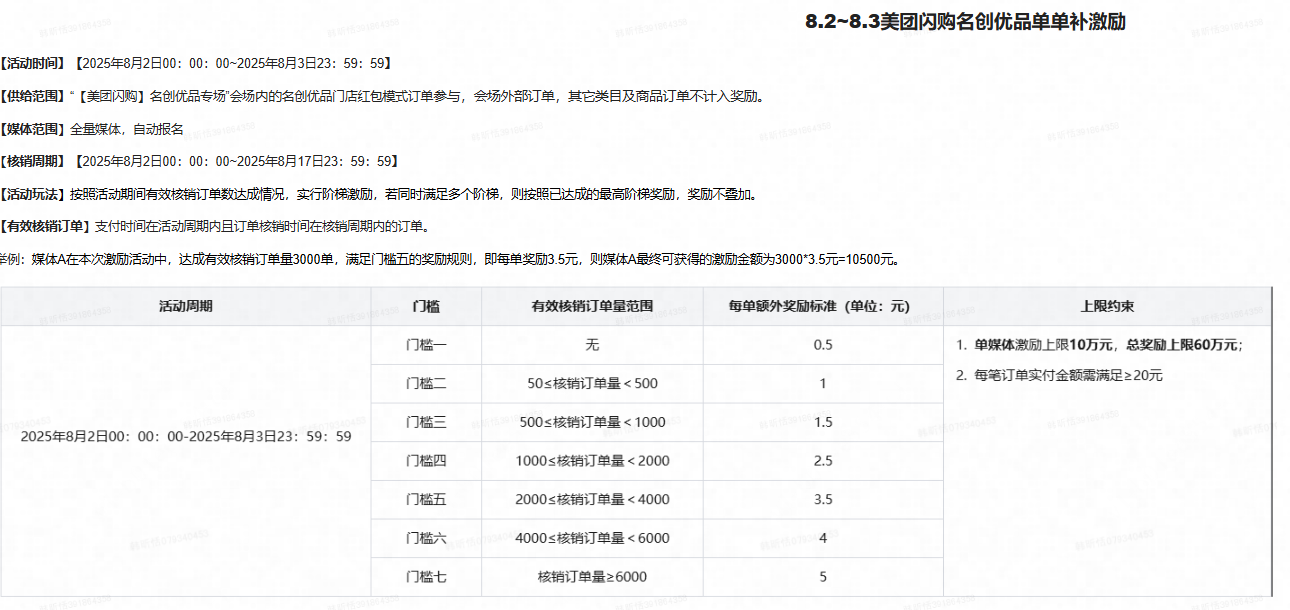
Task: Click the title 8.2~8.3美团闪购名创优品单单补激励
Action: coord(965,22)
